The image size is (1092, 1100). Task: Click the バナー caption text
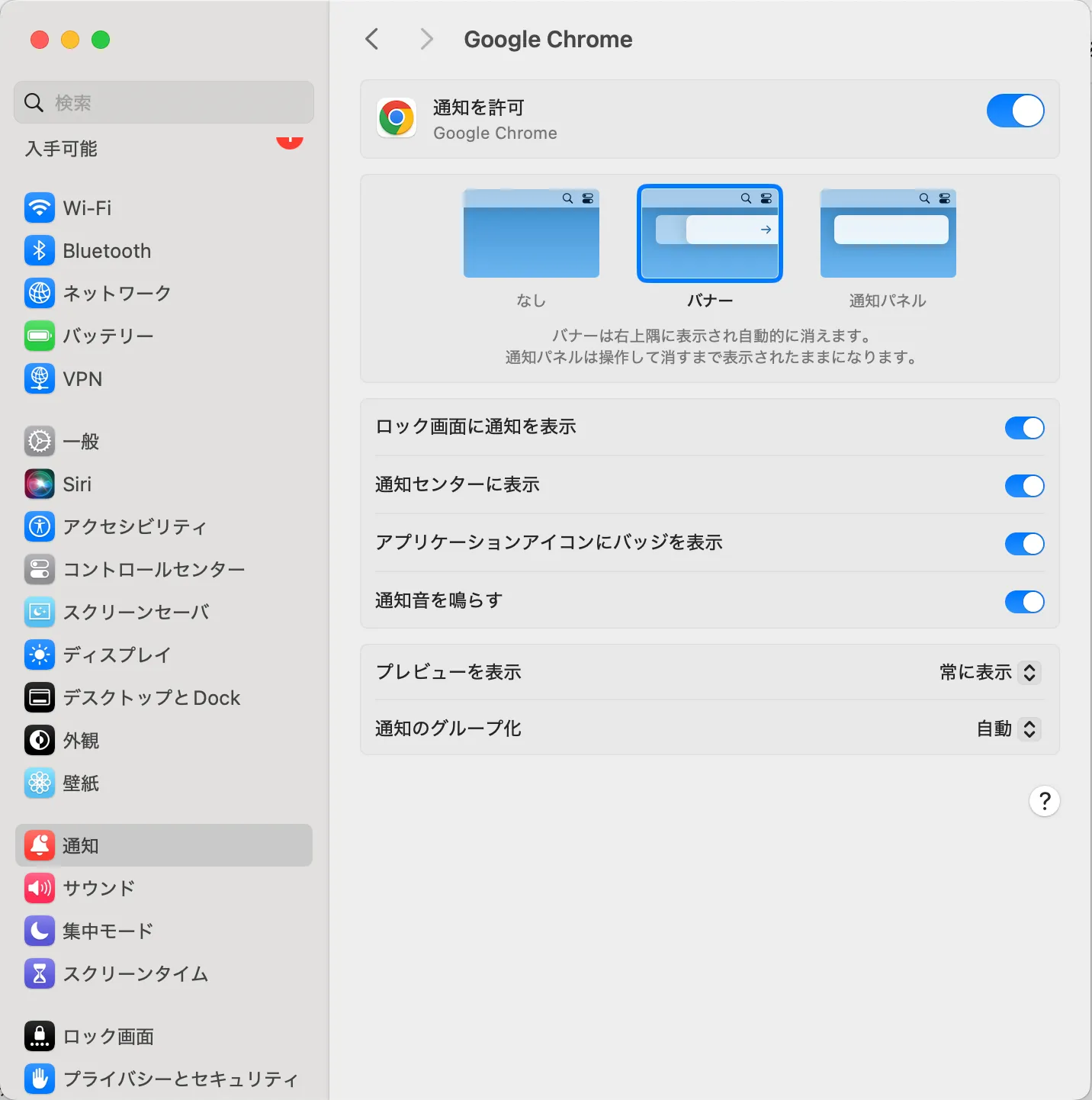tap(710, 301)
